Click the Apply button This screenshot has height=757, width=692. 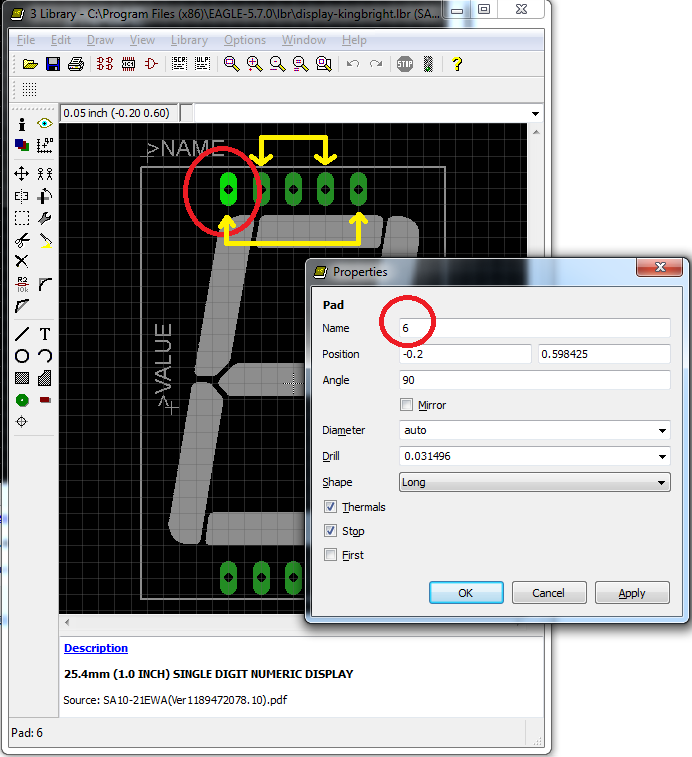[632, 593]
